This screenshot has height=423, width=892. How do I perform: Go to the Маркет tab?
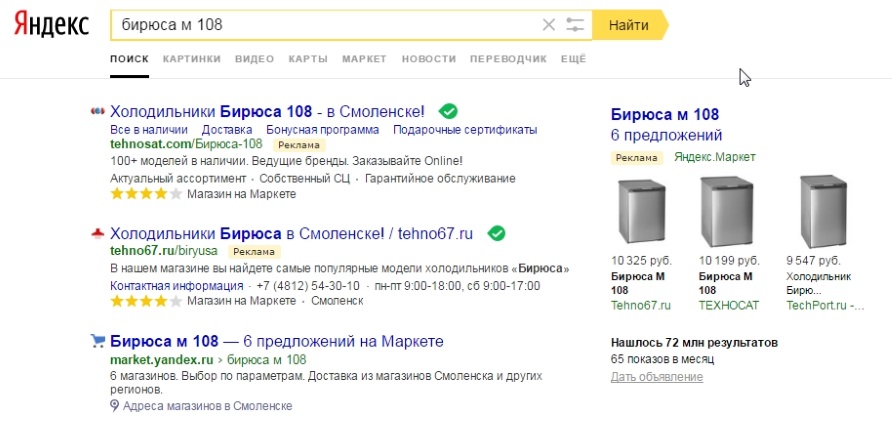click(364, 59)
